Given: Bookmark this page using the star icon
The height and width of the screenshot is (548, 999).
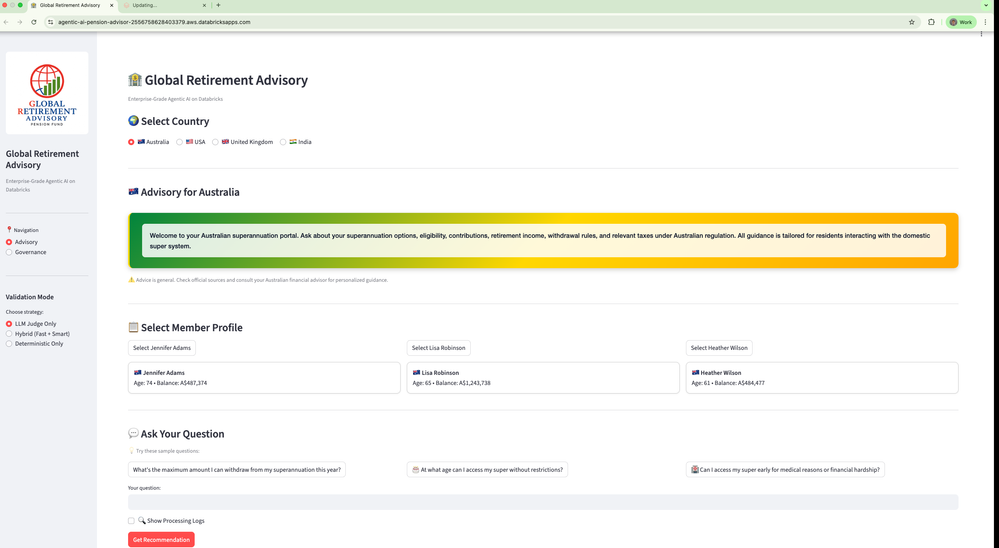Looking at the screenshot, I should pyautogui.click(x=911, y=22).
